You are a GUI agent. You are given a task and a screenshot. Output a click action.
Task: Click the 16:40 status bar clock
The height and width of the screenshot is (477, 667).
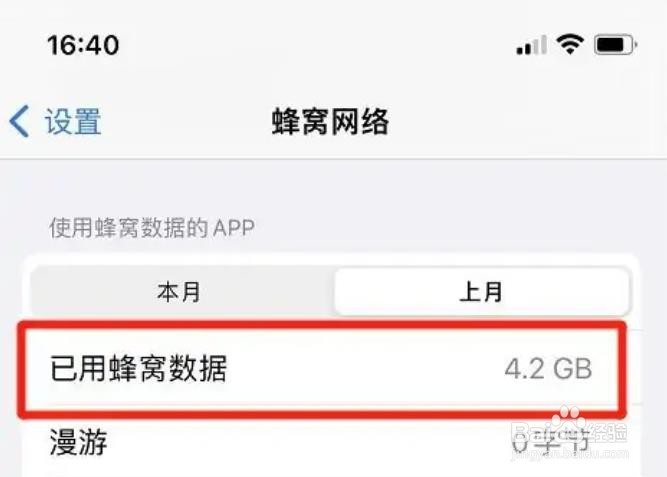tap(83, 45)
